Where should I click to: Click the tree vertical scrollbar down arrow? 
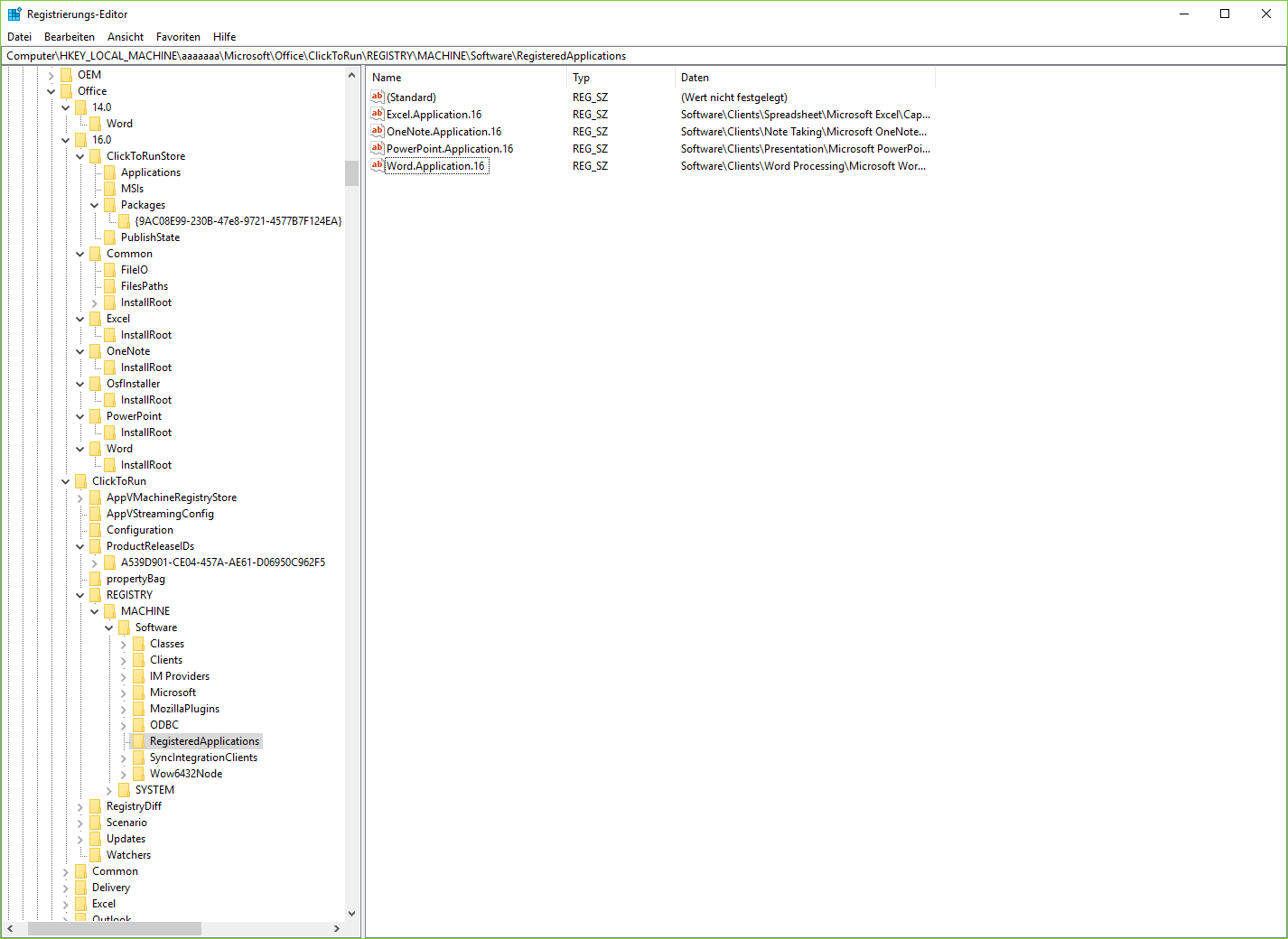tap(352, 914)
